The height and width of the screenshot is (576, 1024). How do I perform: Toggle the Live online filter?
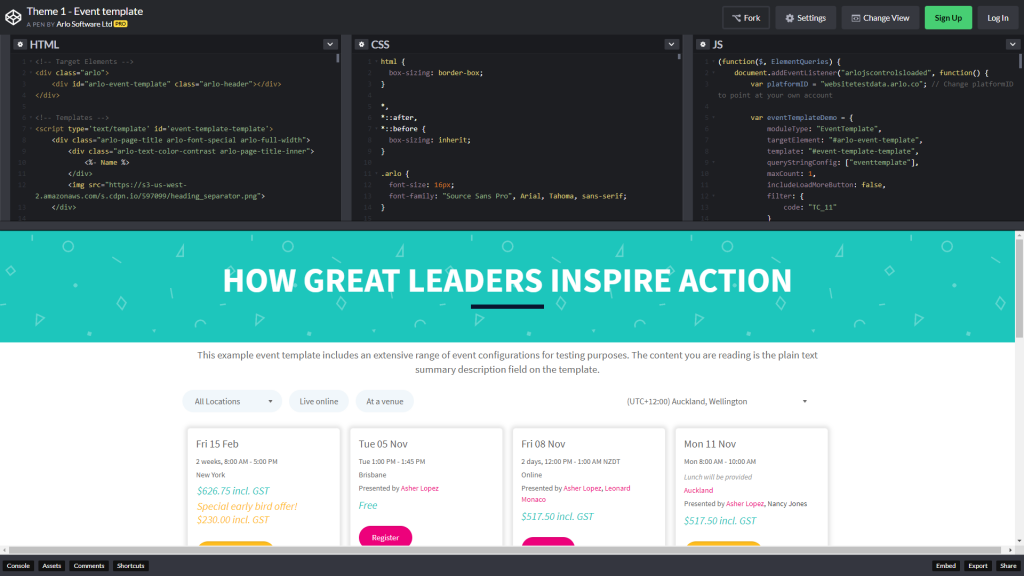click(x=319, y=401)
